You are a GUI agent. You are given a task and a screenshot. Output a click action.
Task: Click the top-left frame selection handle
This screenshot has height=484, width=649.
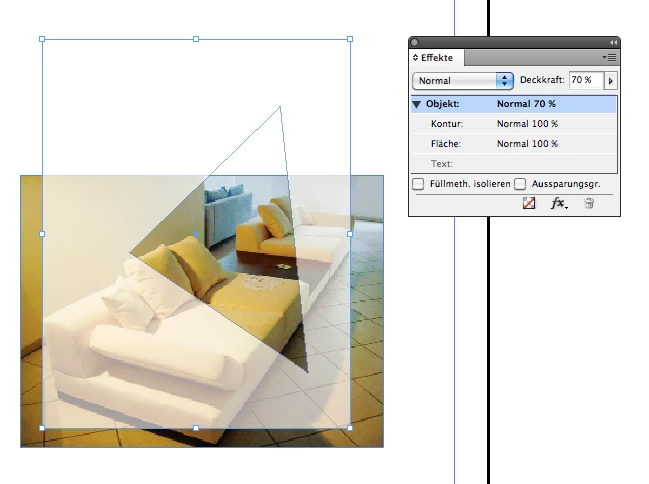42,39
